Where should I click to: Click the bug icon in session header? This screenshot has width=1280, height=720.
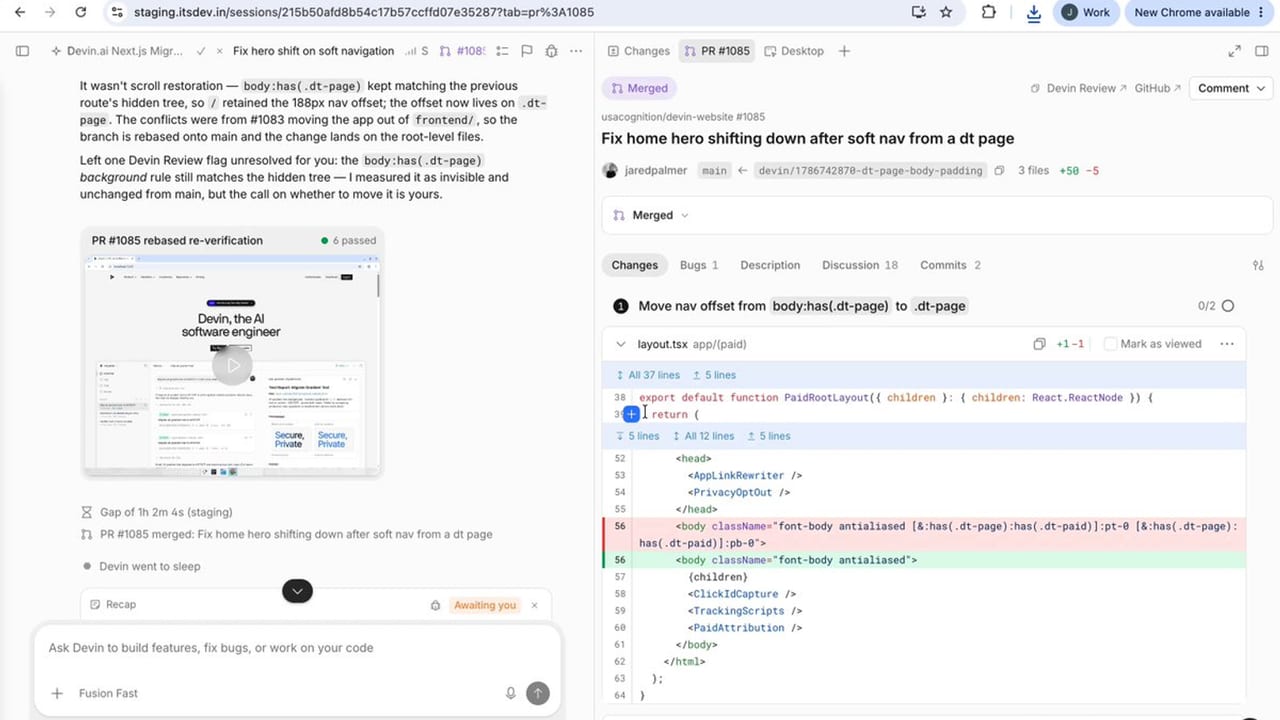(551, 51)
